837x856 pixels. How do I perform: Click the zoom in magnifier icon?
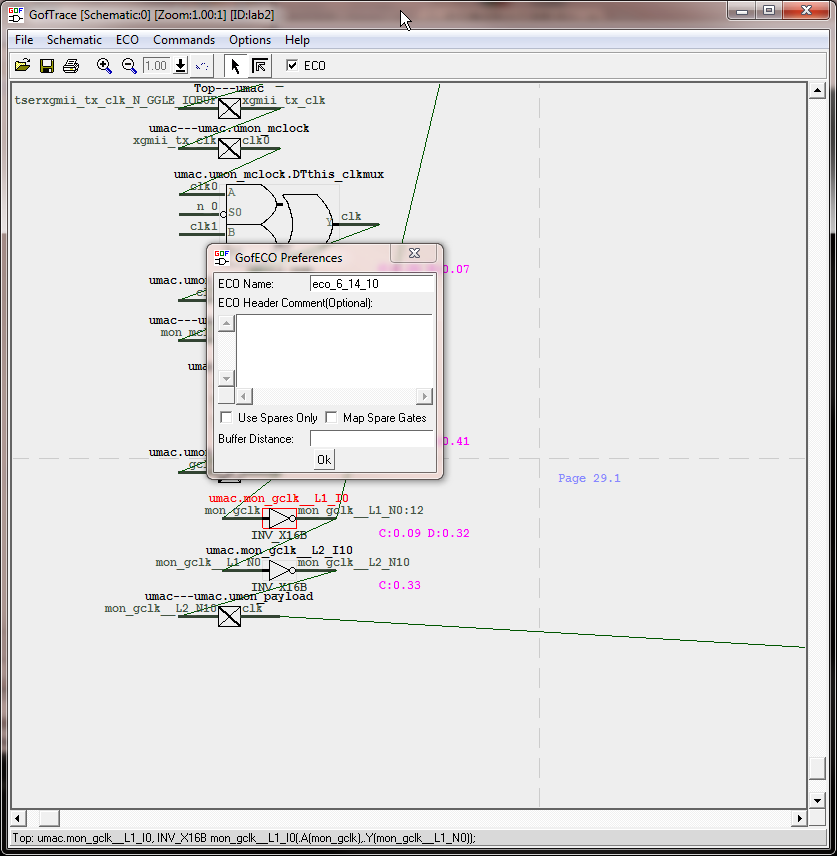104,66
